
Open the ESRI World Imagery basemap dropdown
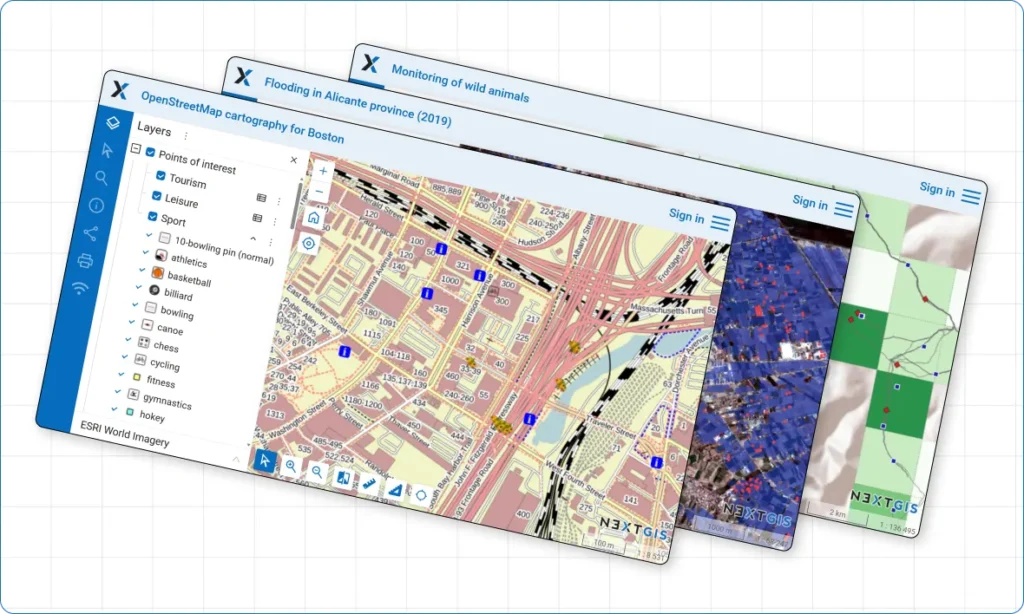pyautogui.click(x=236, y=459)
